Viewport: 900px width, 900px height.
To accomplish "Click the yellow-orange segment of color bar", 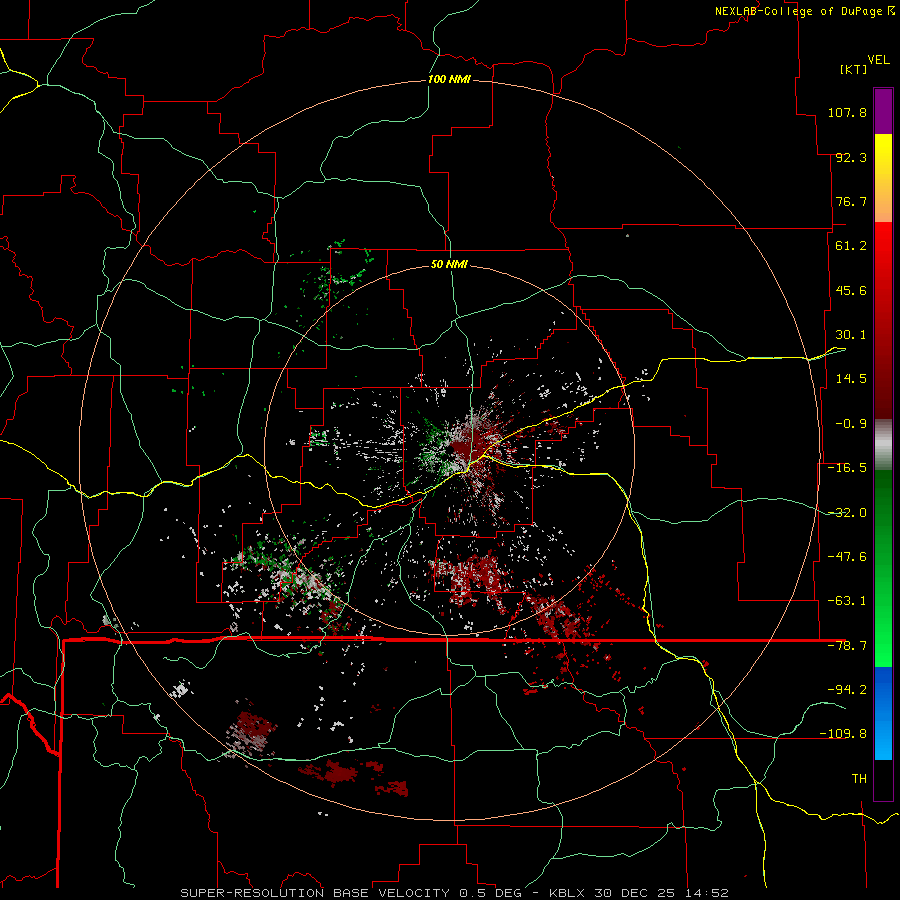I will click(x=883, y=178).
